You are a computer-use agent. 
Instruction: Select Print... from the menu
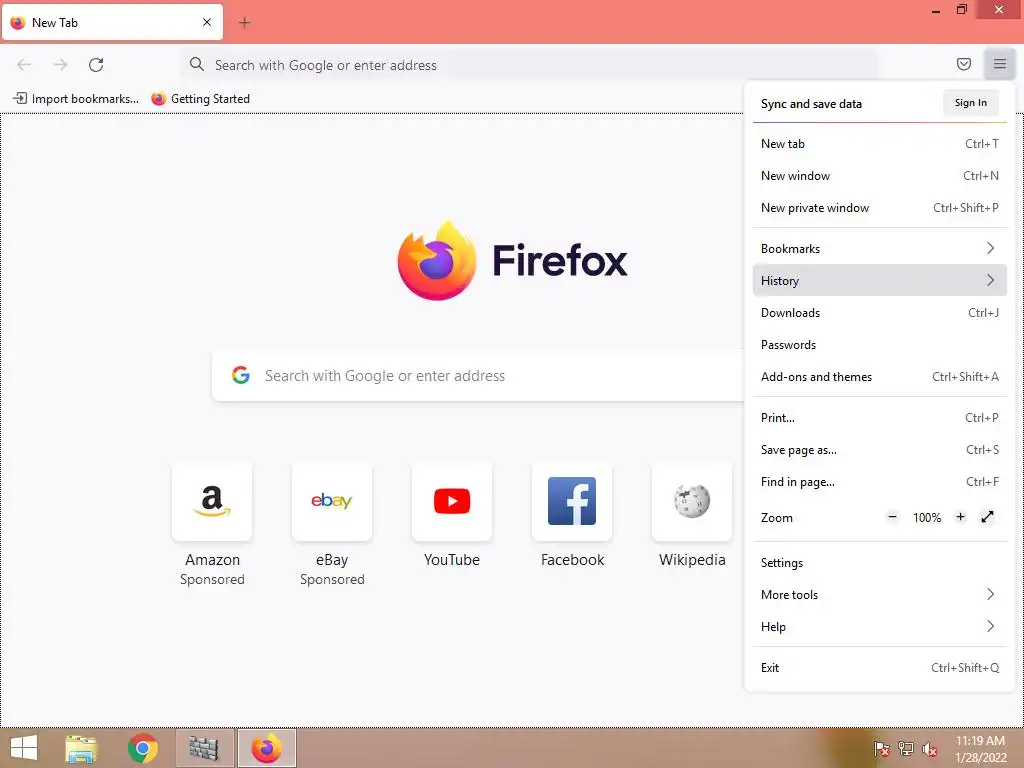pyautogui.click(x=880, y=418)
